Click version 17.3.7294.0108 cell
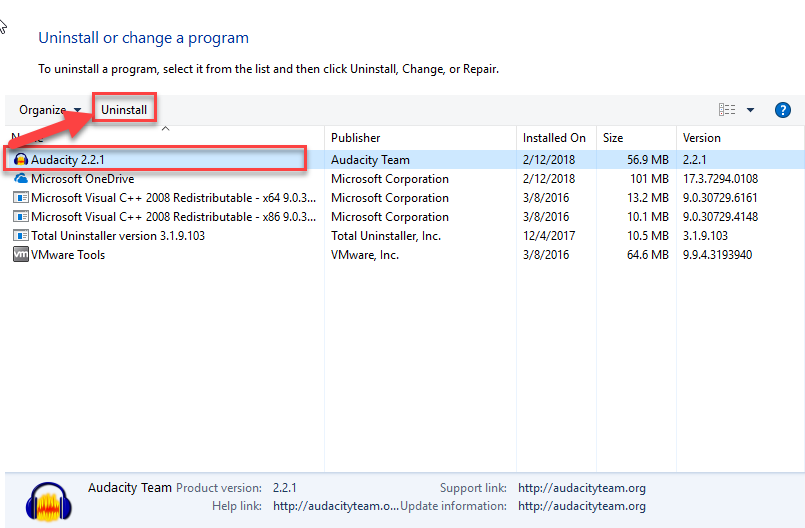Image resolution: width=805 pixels, height=528 pixels. click(x=720, y=179)
